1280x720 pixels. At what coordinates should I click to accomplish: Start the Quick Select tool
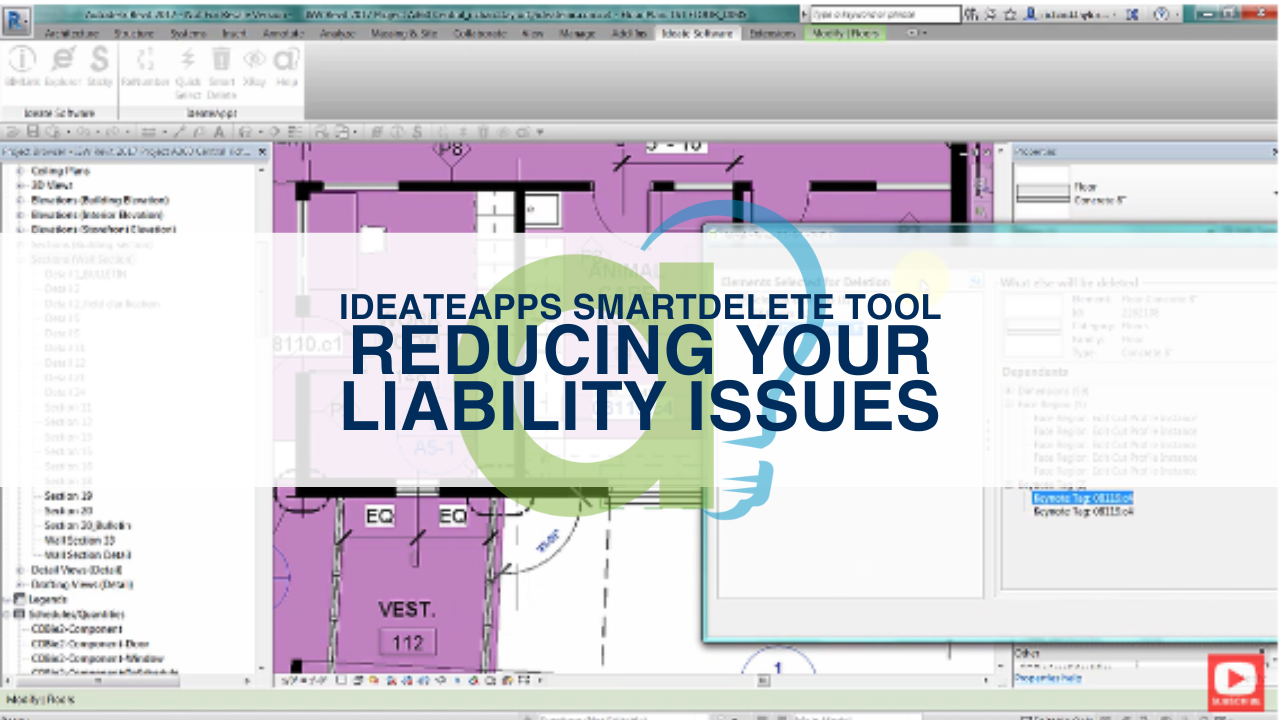pos(188,72)
